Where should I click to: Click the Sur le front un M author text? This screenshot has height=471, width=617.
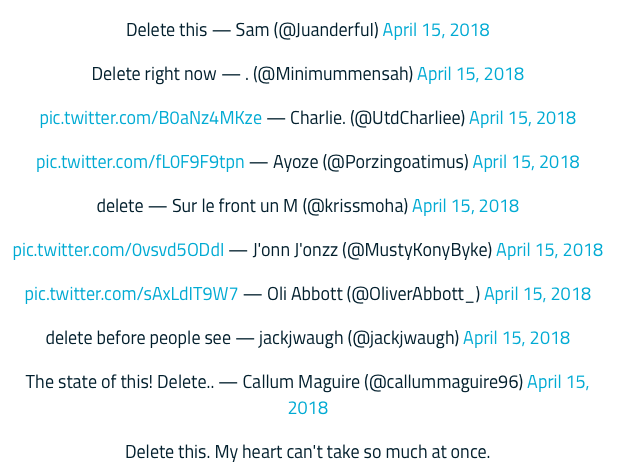click(235, 206)
